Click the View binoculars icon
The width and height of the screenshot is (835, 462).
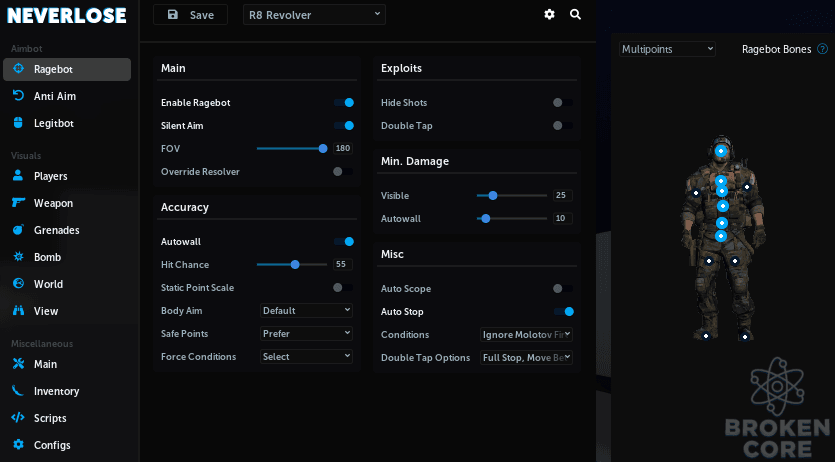coord(19,311)
